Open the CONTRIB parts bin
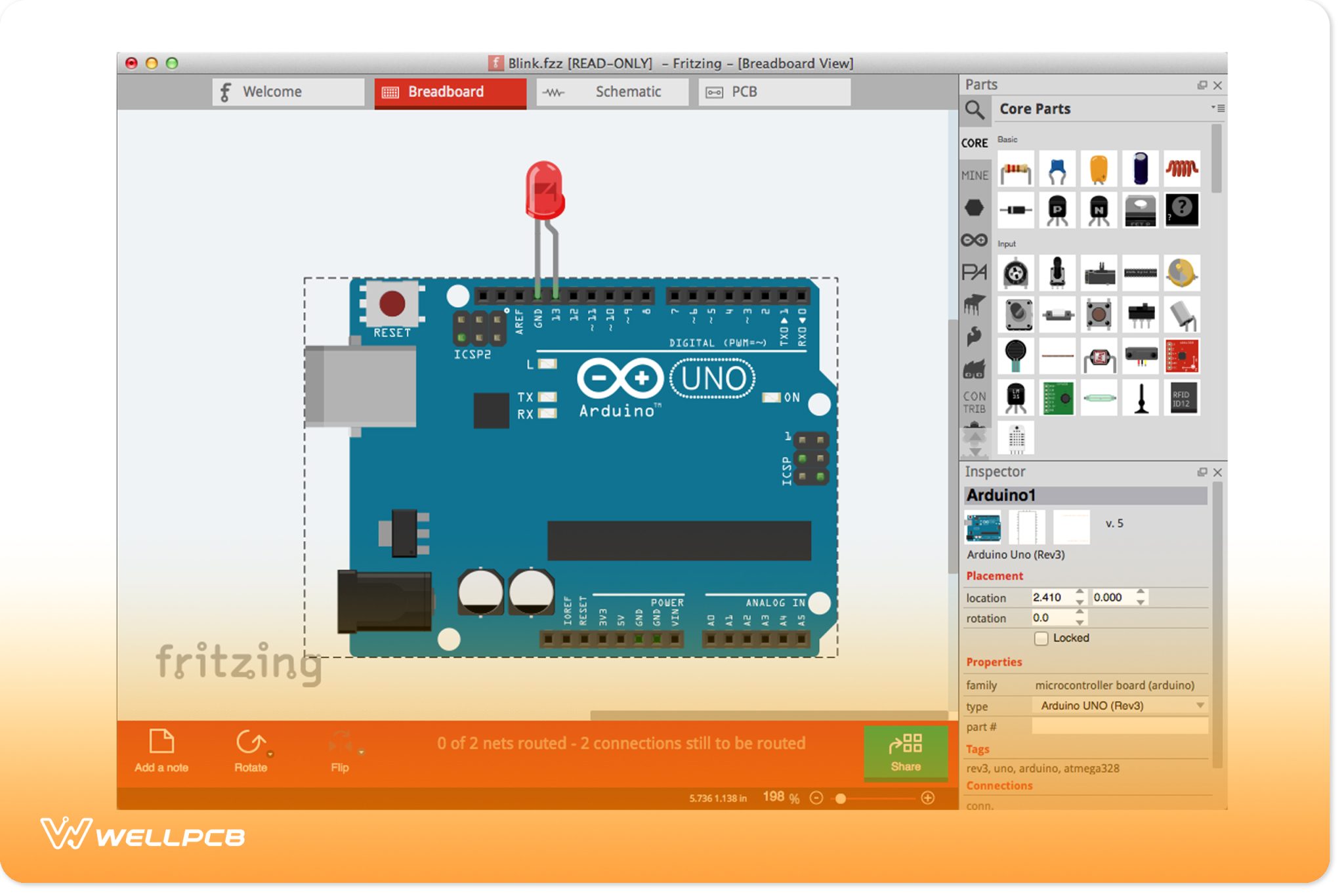 point(975,402)
